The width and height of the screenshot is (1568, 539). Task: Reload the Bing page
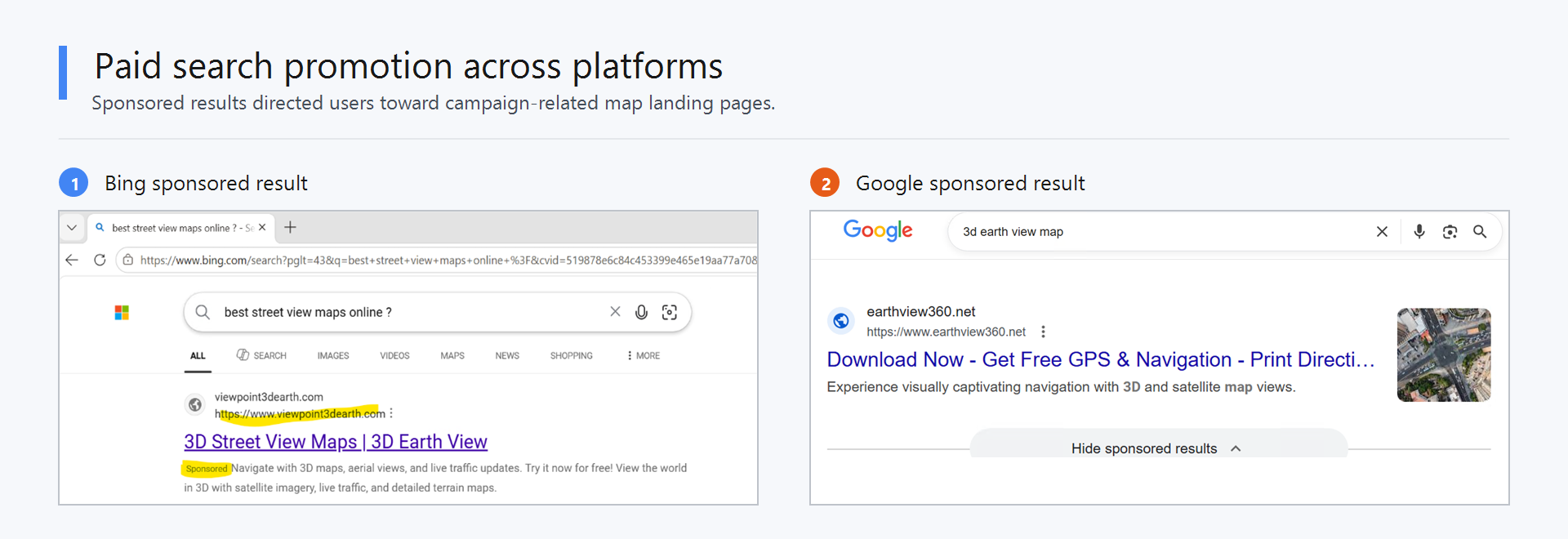[100, 260]
